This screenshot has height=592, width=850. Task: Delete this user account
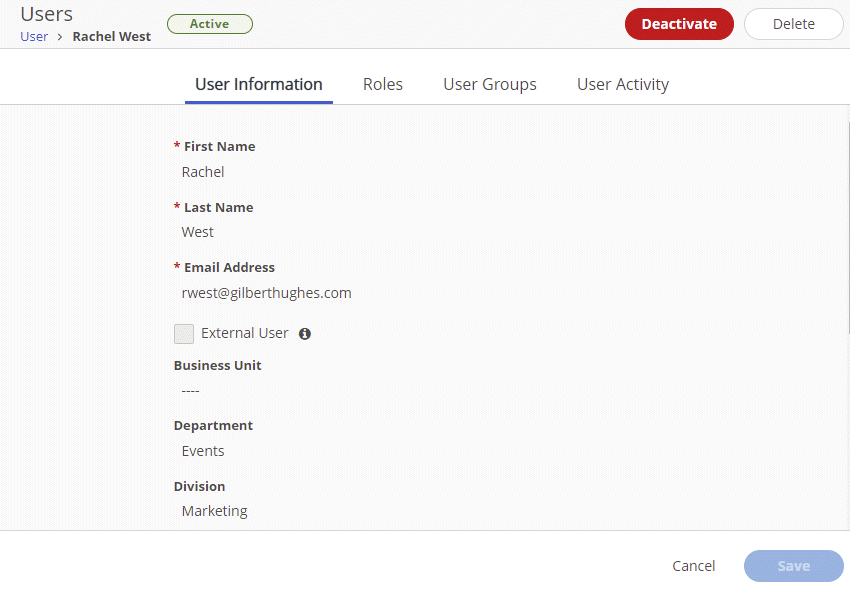793,23
